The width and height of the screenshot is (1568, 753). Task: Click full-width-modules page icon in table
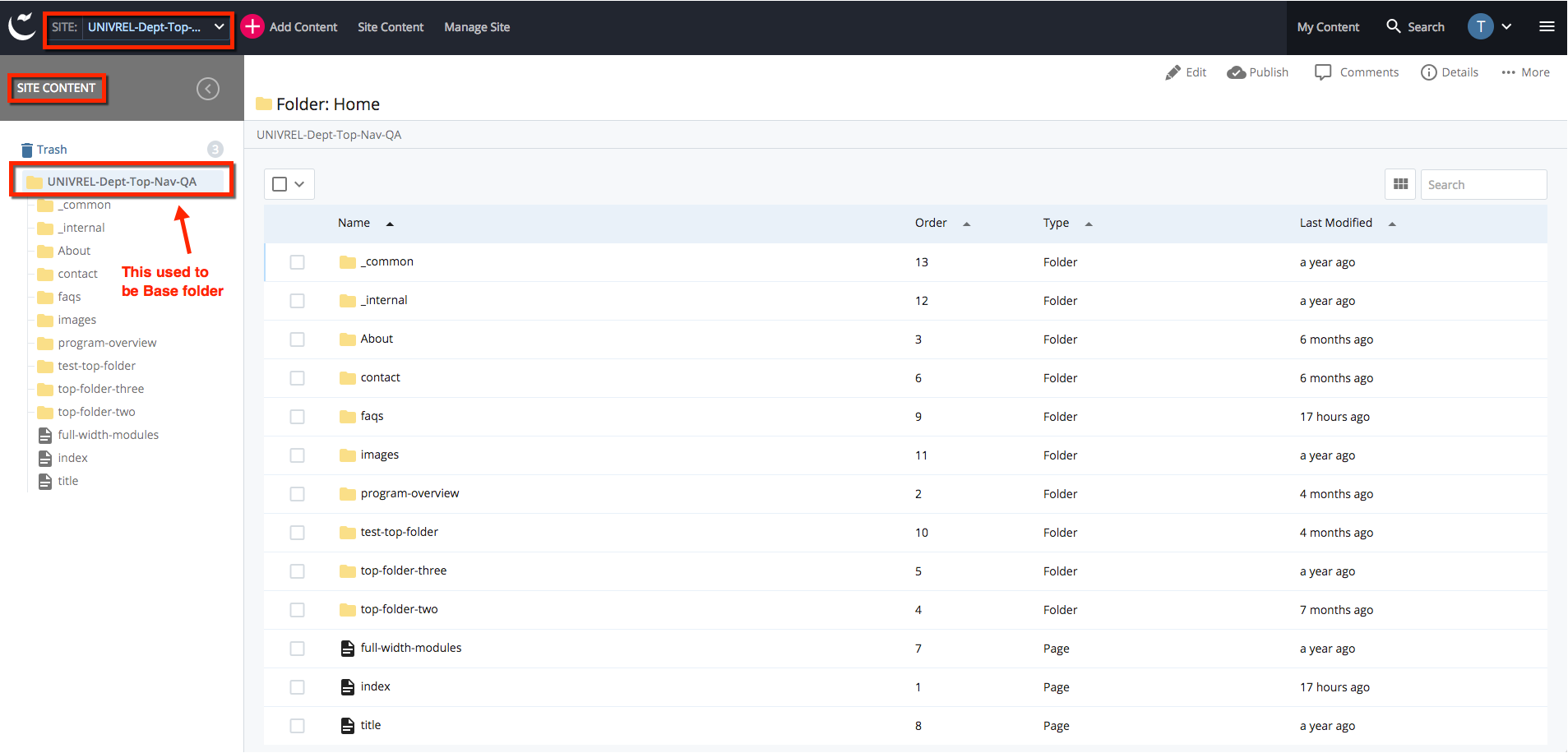click(348, 649)
